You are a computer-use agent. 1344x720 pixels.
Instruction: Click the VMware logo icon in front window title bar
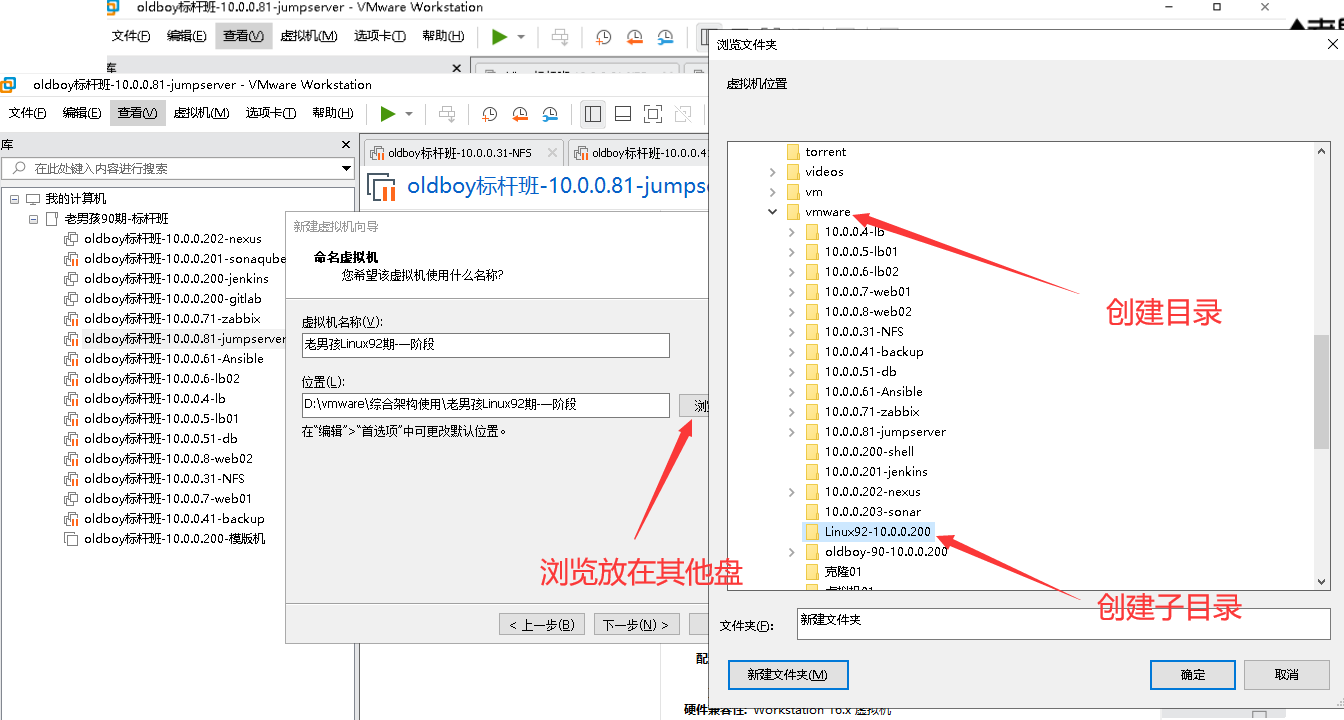click(x=9, y=85)
